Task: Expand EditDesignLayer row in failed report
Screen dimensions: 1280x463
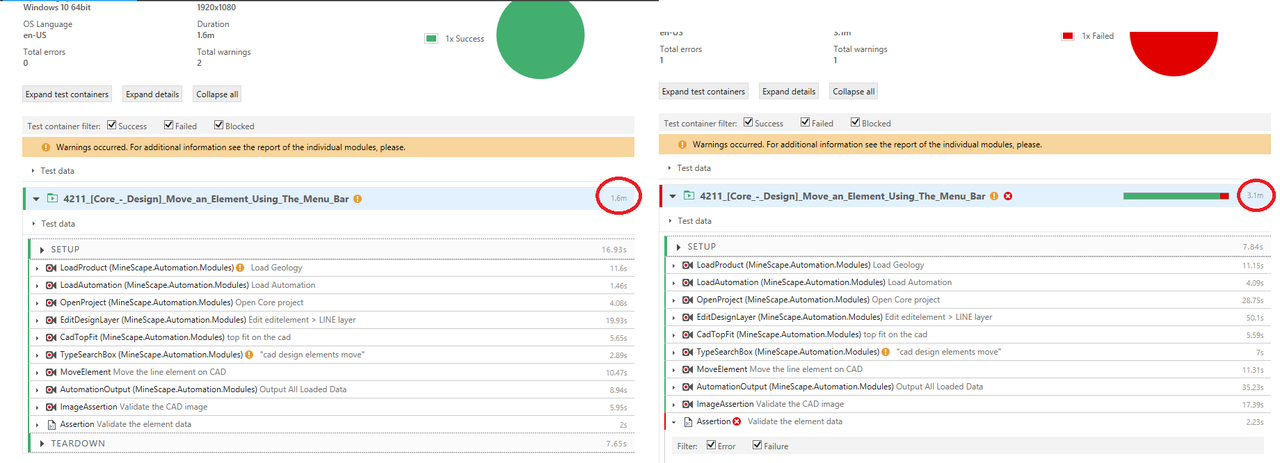Action: click(x=674, y=317)
